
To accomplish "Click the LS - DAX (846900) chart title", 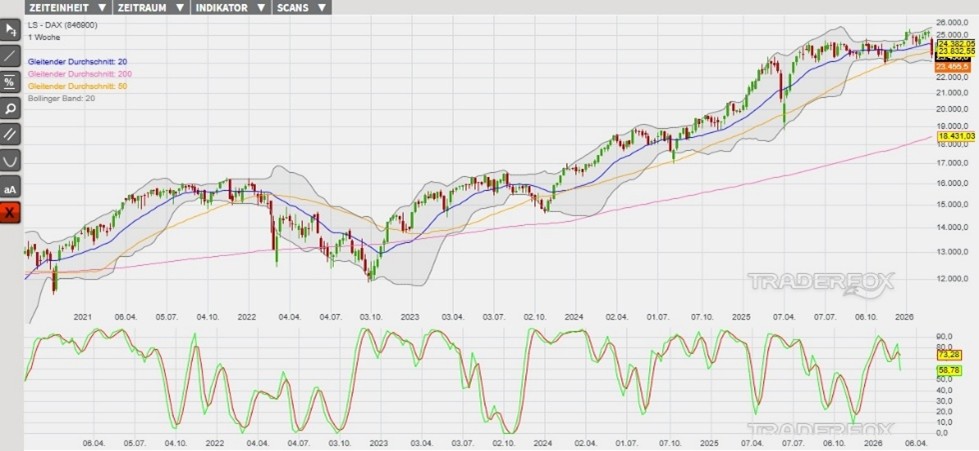I will (63, 24).
